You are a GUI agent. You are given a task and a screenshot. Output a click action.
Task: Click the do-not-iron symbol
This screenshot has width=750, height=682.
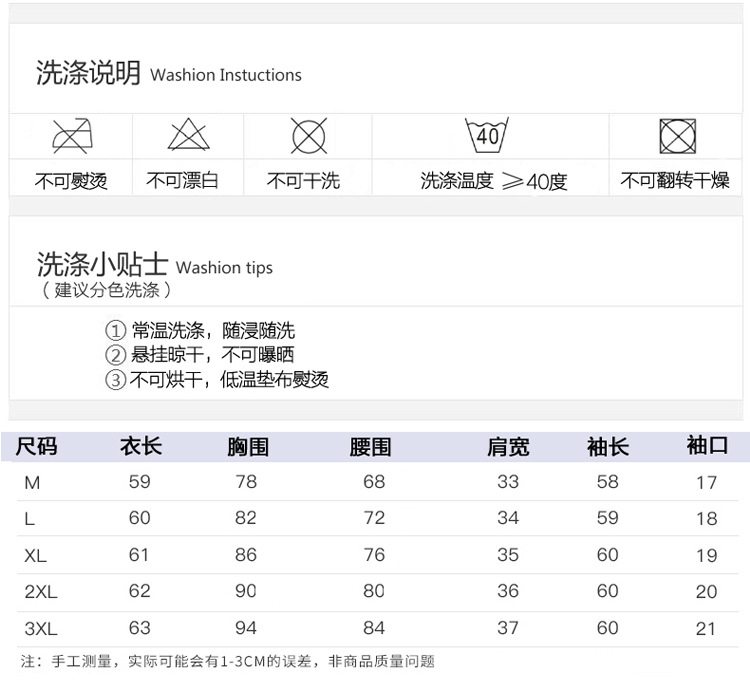click(70, 135)
